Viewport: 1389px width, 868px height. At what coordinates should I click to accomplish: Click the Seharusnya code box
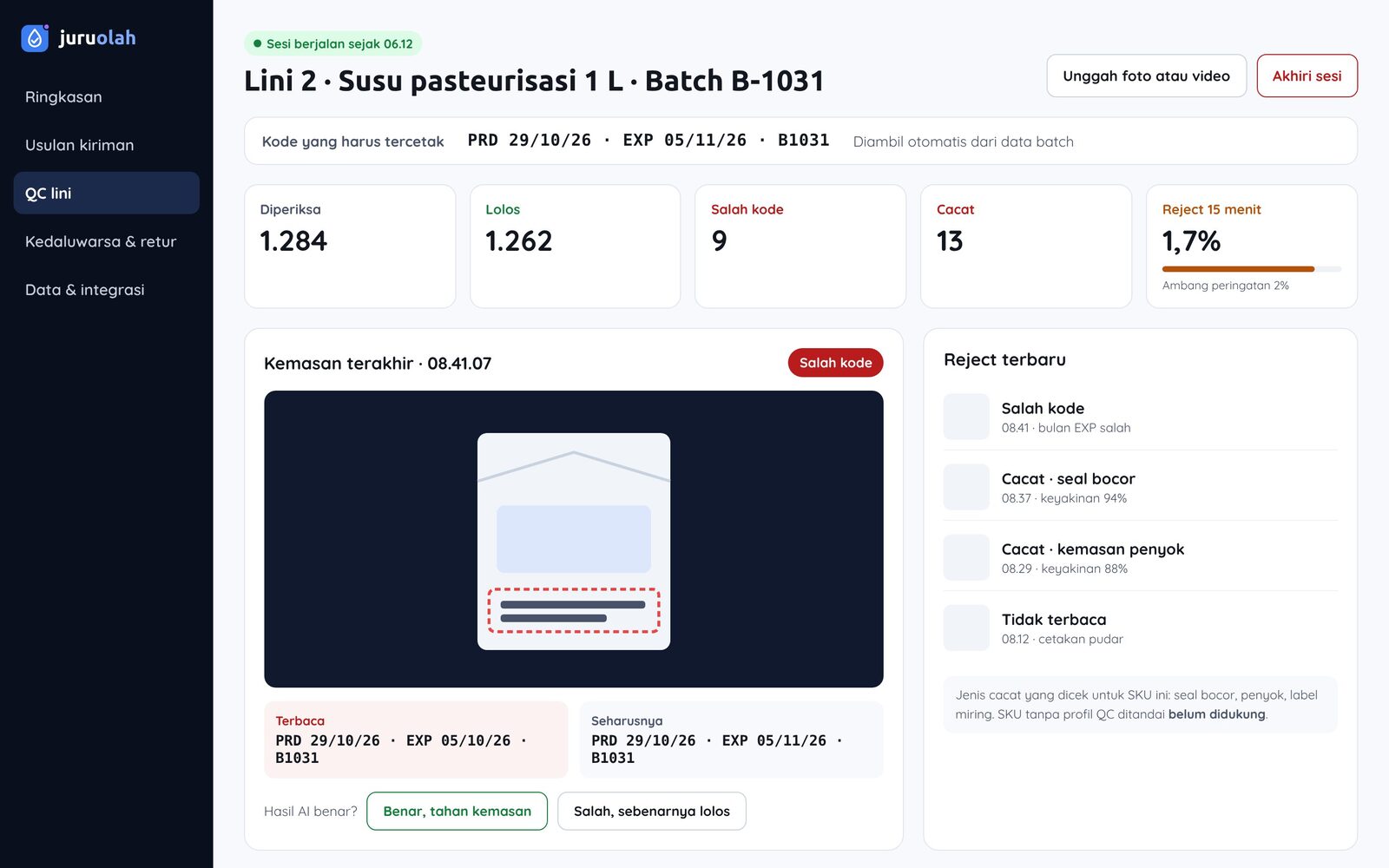pyautogui.click(x=731, y=740)
